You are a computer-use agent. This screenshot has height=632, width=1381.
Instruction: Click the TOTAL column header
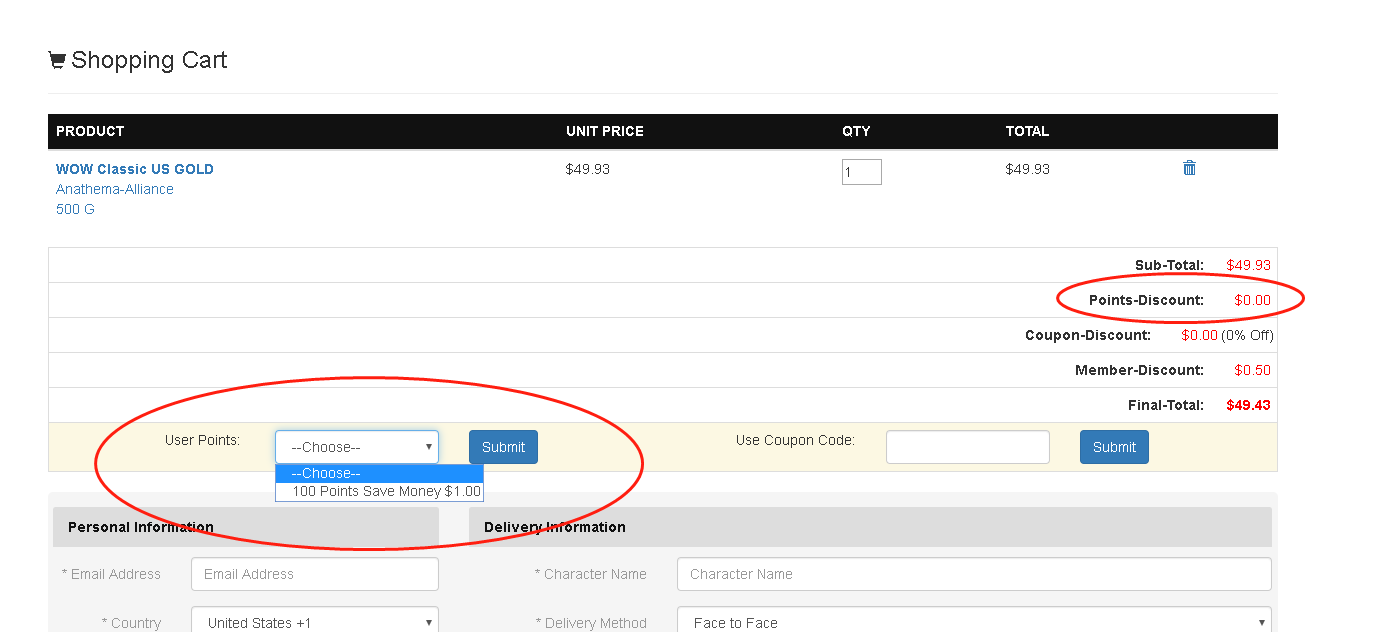click(1028, 131)
